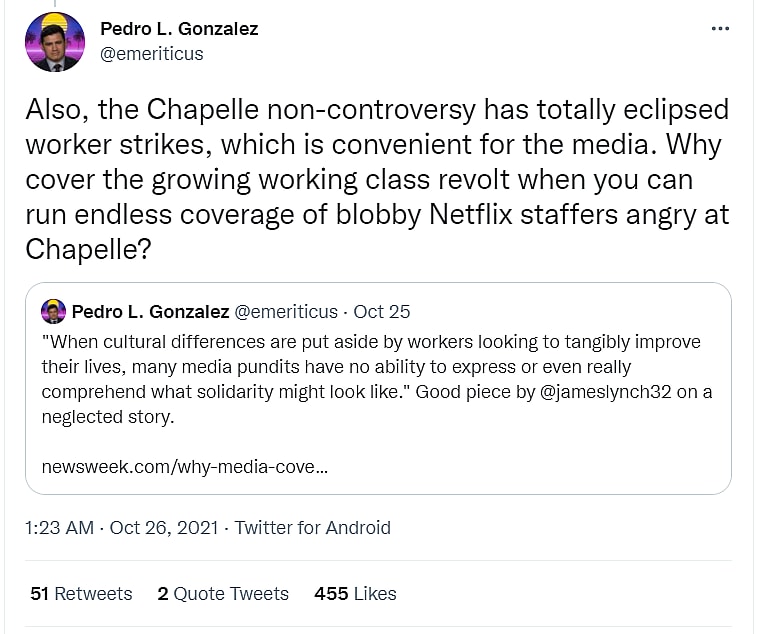758x634 pixels.
Task: Open the three-dot more options menu
Action: (720, 29)
